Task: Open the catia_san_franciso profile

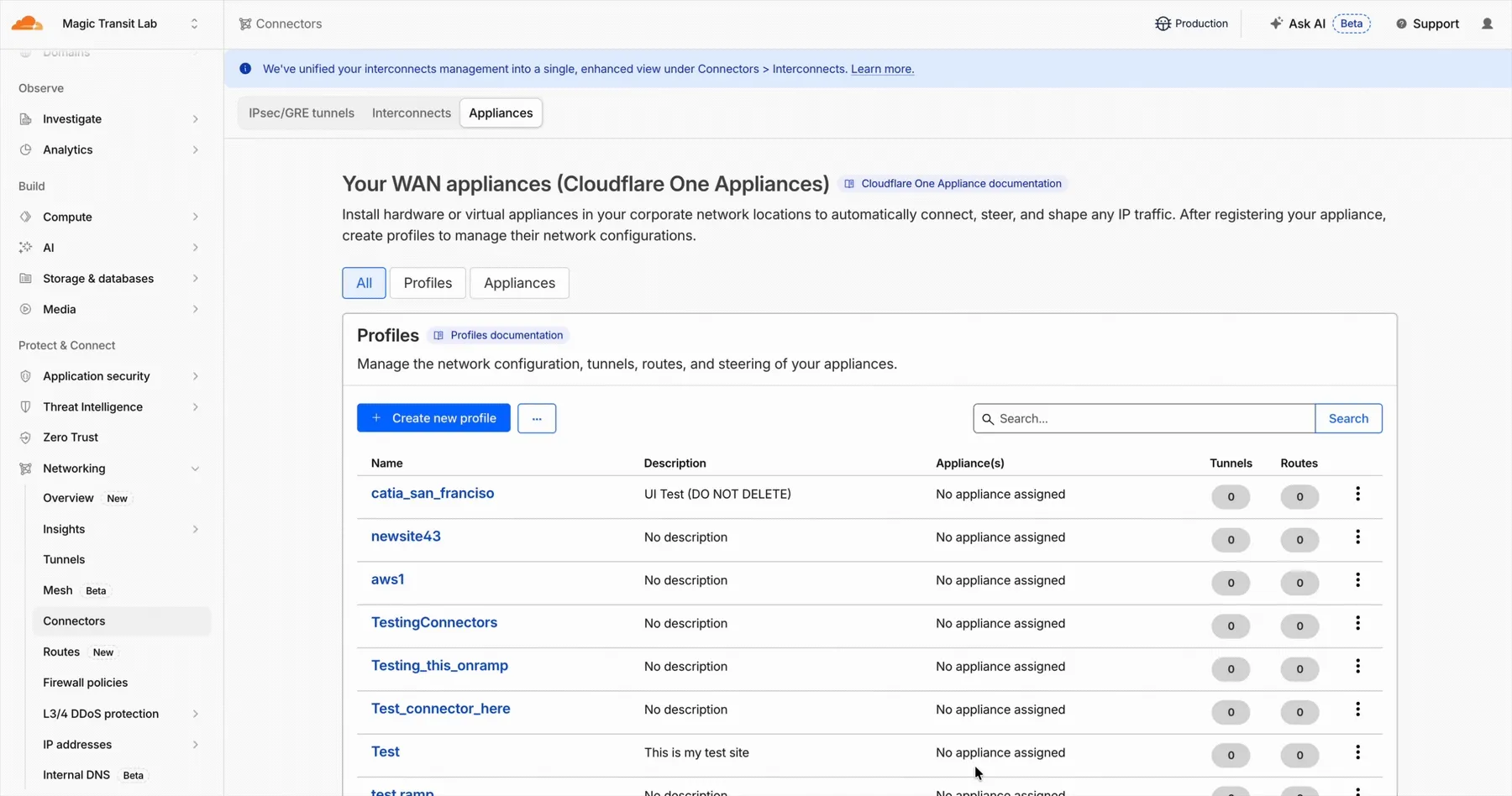Action: click(433, 494)
